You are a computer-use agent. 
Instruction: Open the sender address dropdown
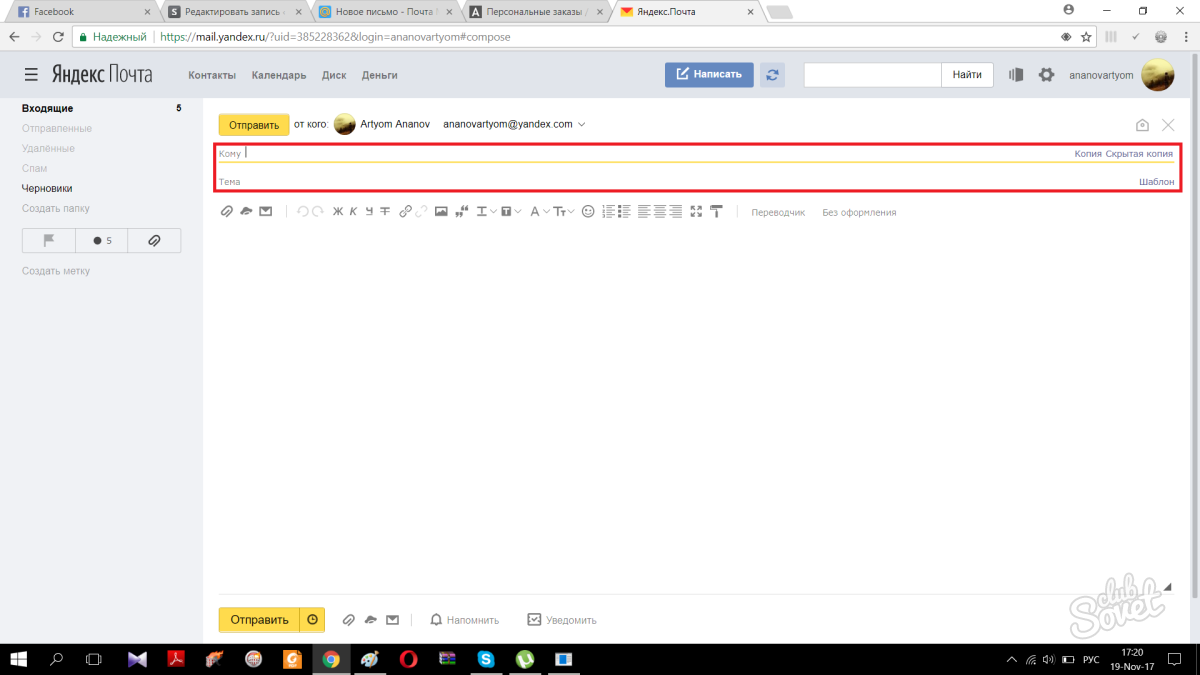click(x=581, y=125)
